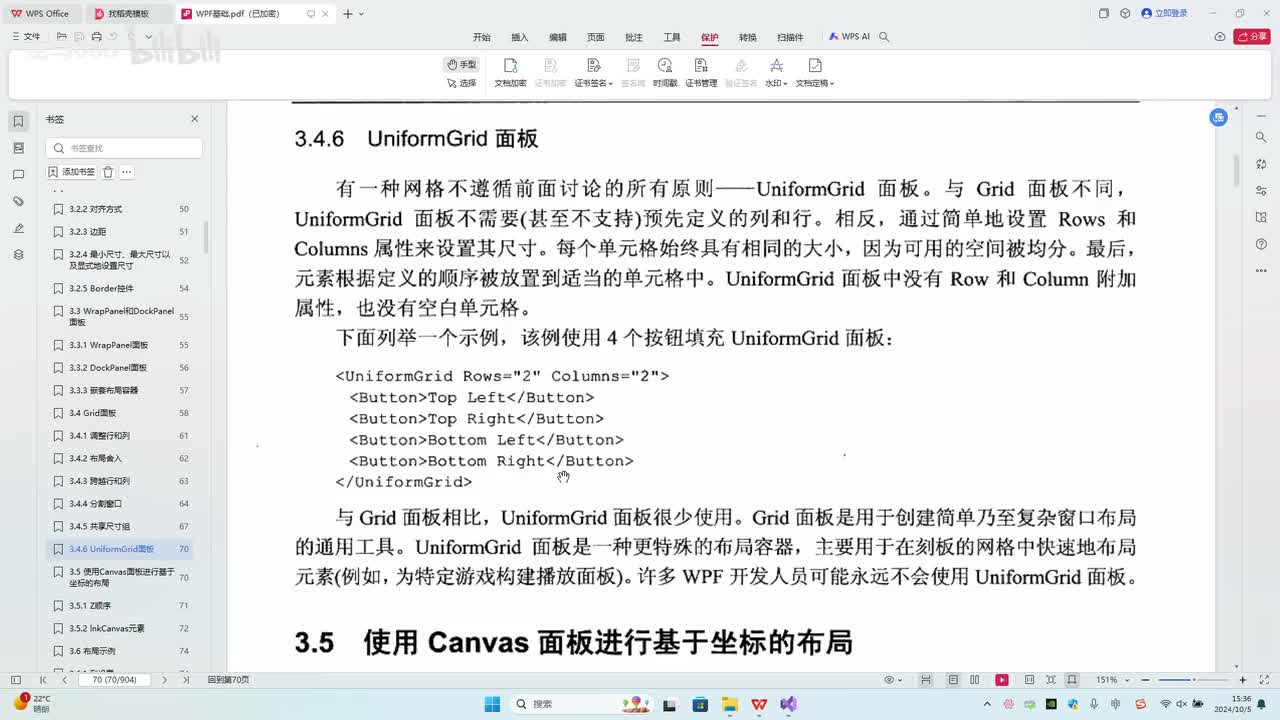Switch to 找稻壳模板 tab

click(x=128, y=13)
